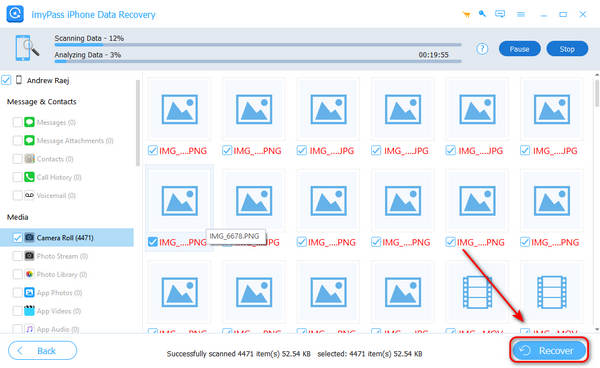600x368 pixels.
Task: Click the Recover button
Action: pos(549,350)
